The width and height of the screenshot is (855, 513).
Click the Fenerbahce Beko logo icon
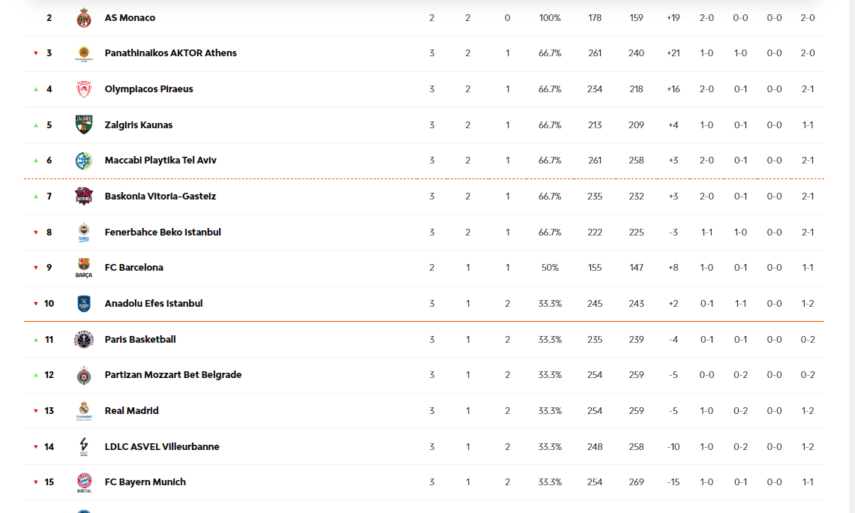pyautogui.click(x=84, y=233)
